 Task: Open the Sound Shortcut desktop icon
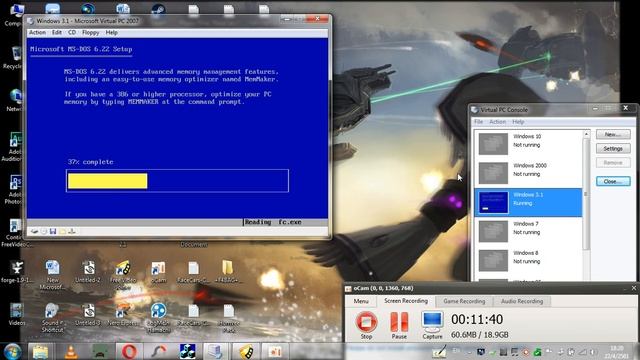(52, 318)
